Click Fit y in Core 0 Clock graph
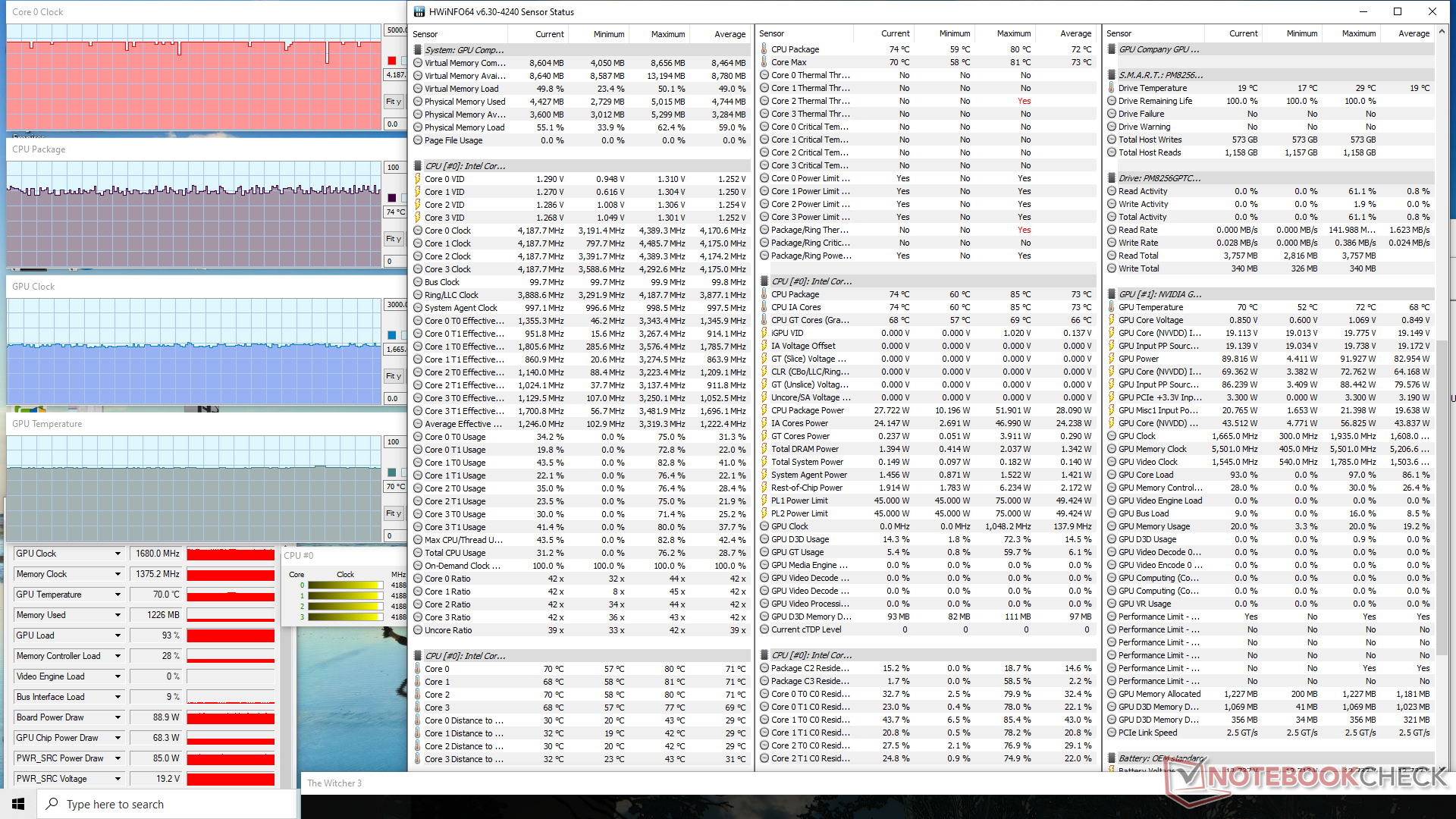This screenshot has height=819, width=1456. point(394,102)
